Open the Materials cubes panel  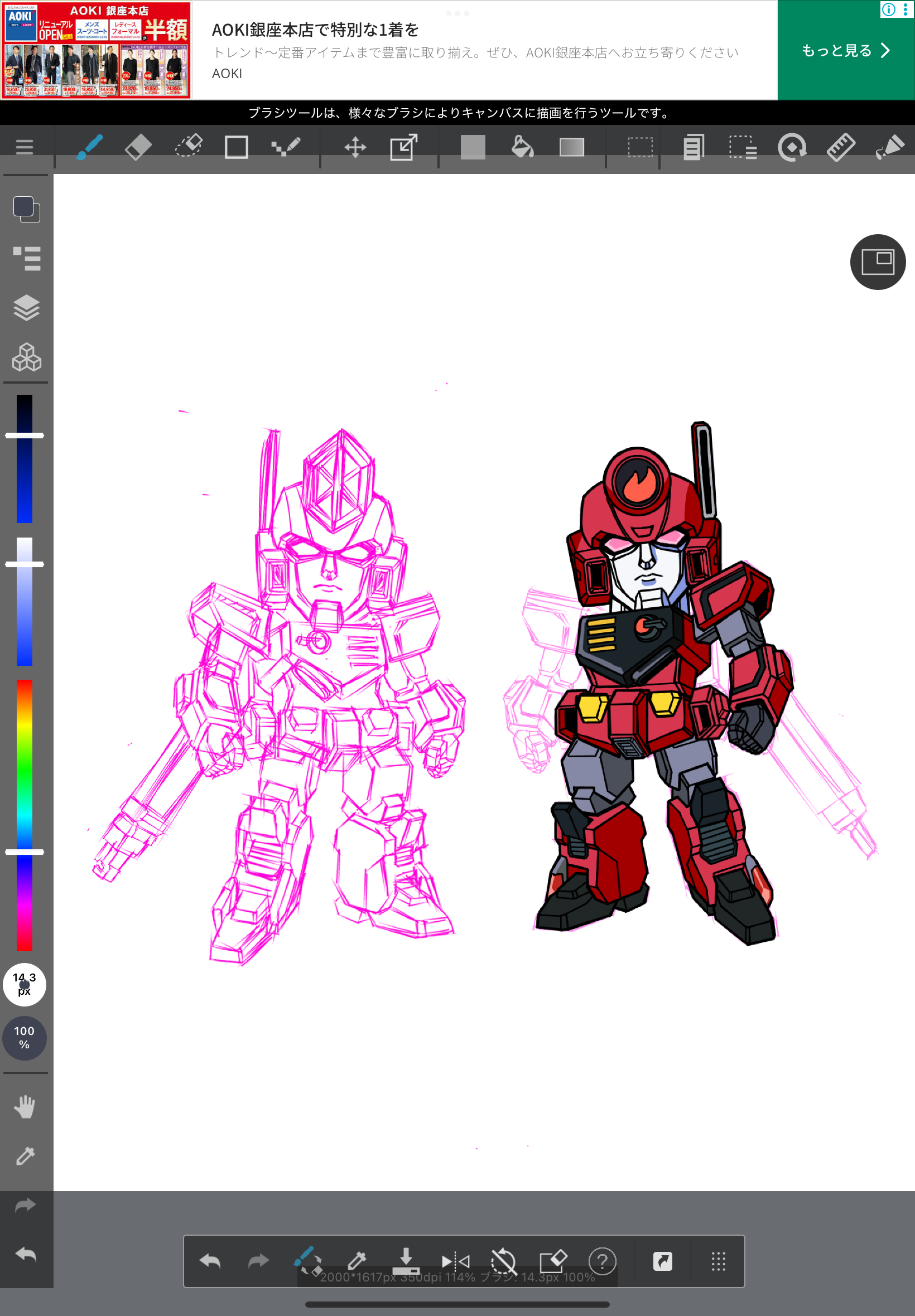[x=26, y=357]
